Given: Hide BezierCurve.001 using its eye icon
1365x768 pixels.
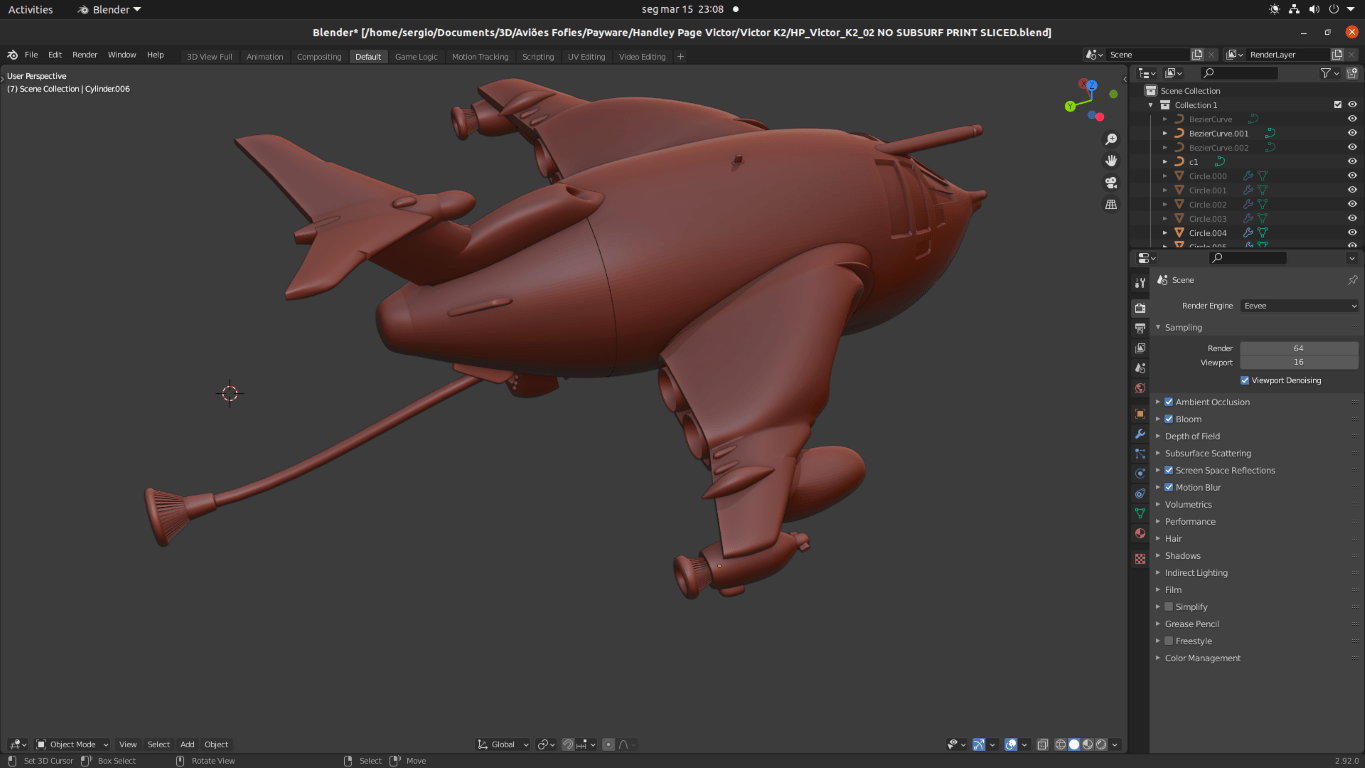Looking at the screenshot, I should [1352, 133].
